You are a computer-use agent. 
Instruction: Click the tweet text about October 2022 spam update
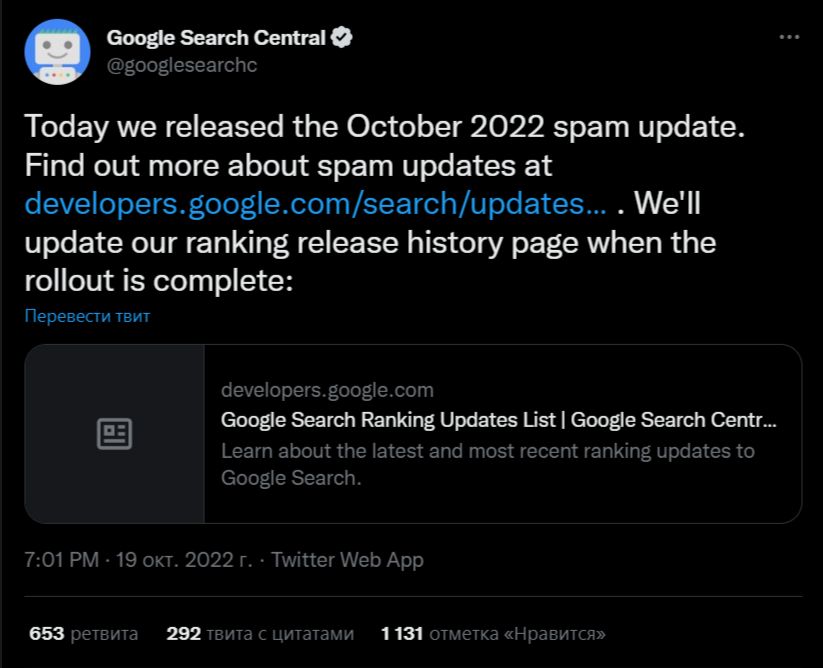(x=385, y=127)
